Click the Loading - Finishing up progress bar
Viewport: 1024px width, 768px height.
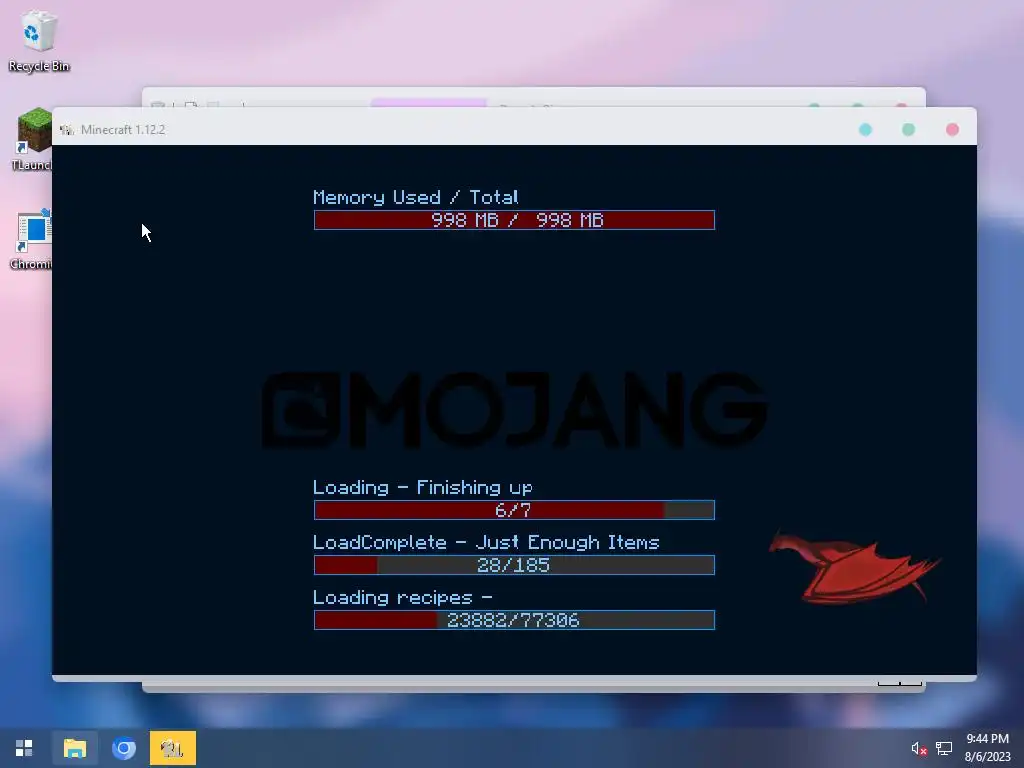pyautogui.click(x=514, y=510)
